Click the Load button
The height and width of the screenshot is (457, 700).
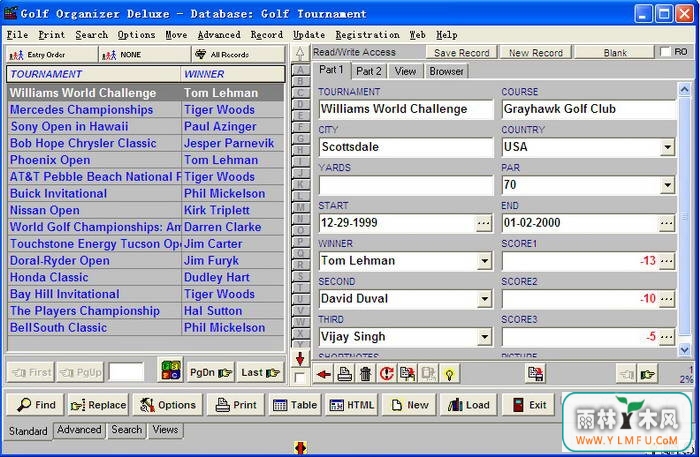[468, 405]
